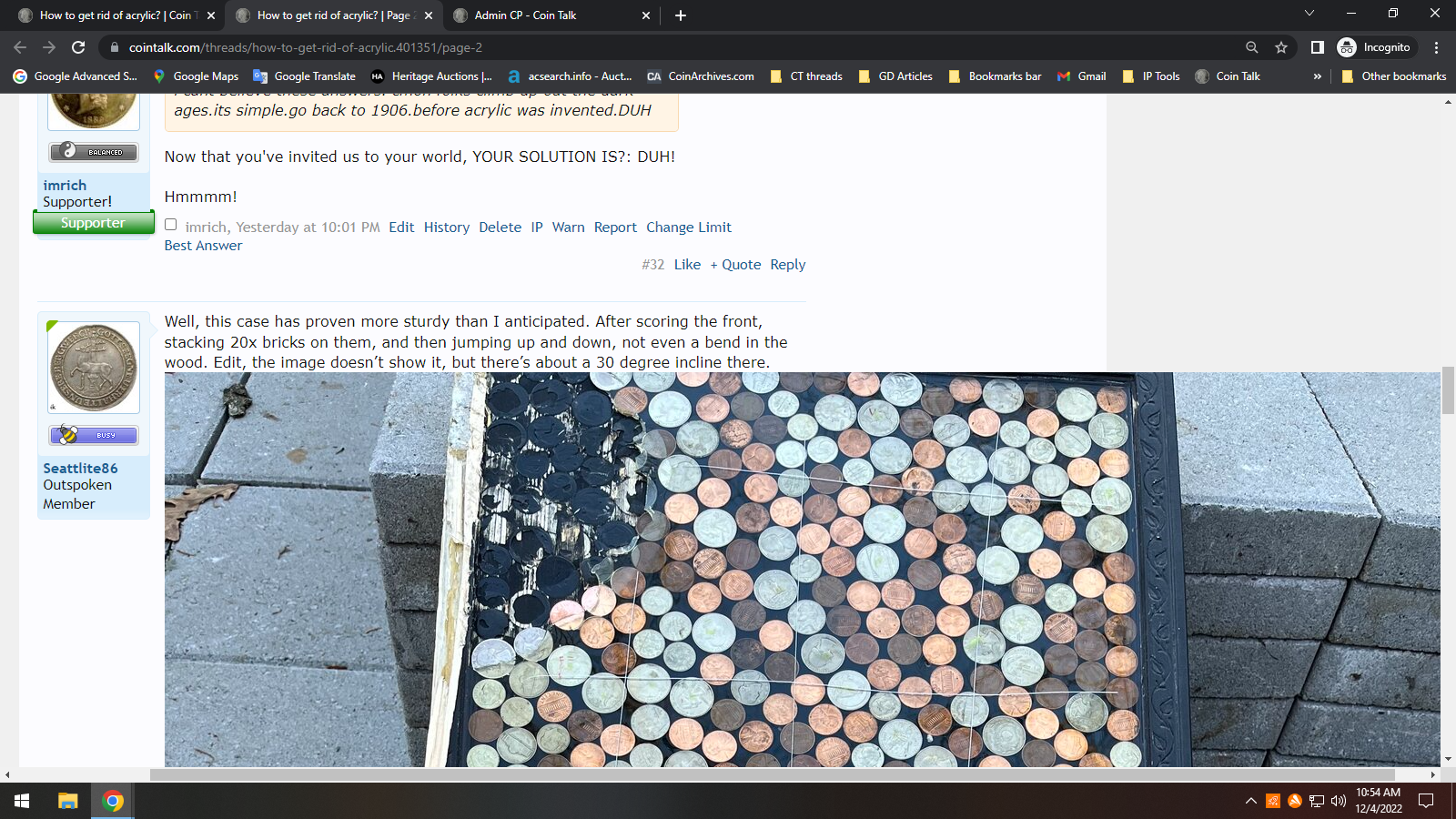The image size is (1456, 819).
Task: Go back using the browser back arrow
Action: (20, 47)
